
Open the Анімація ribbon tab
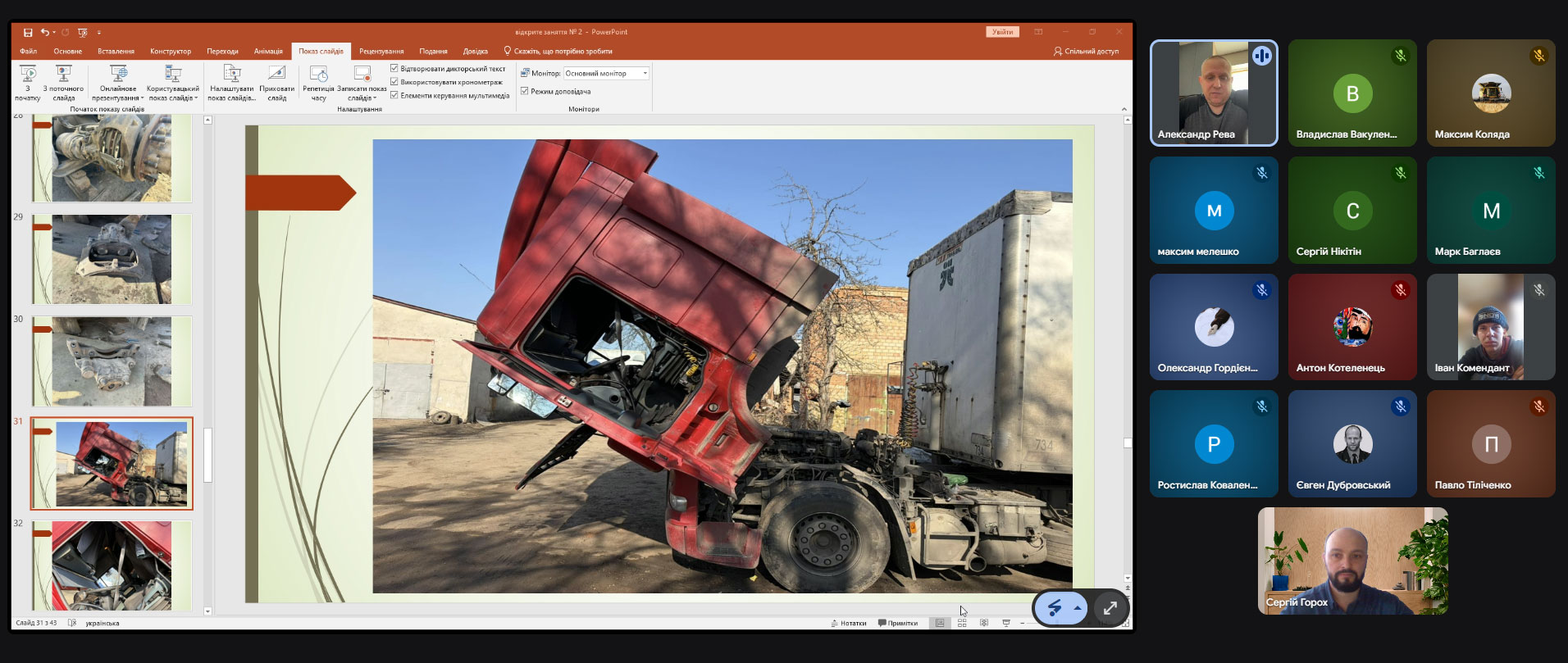[x=268, y=52]
